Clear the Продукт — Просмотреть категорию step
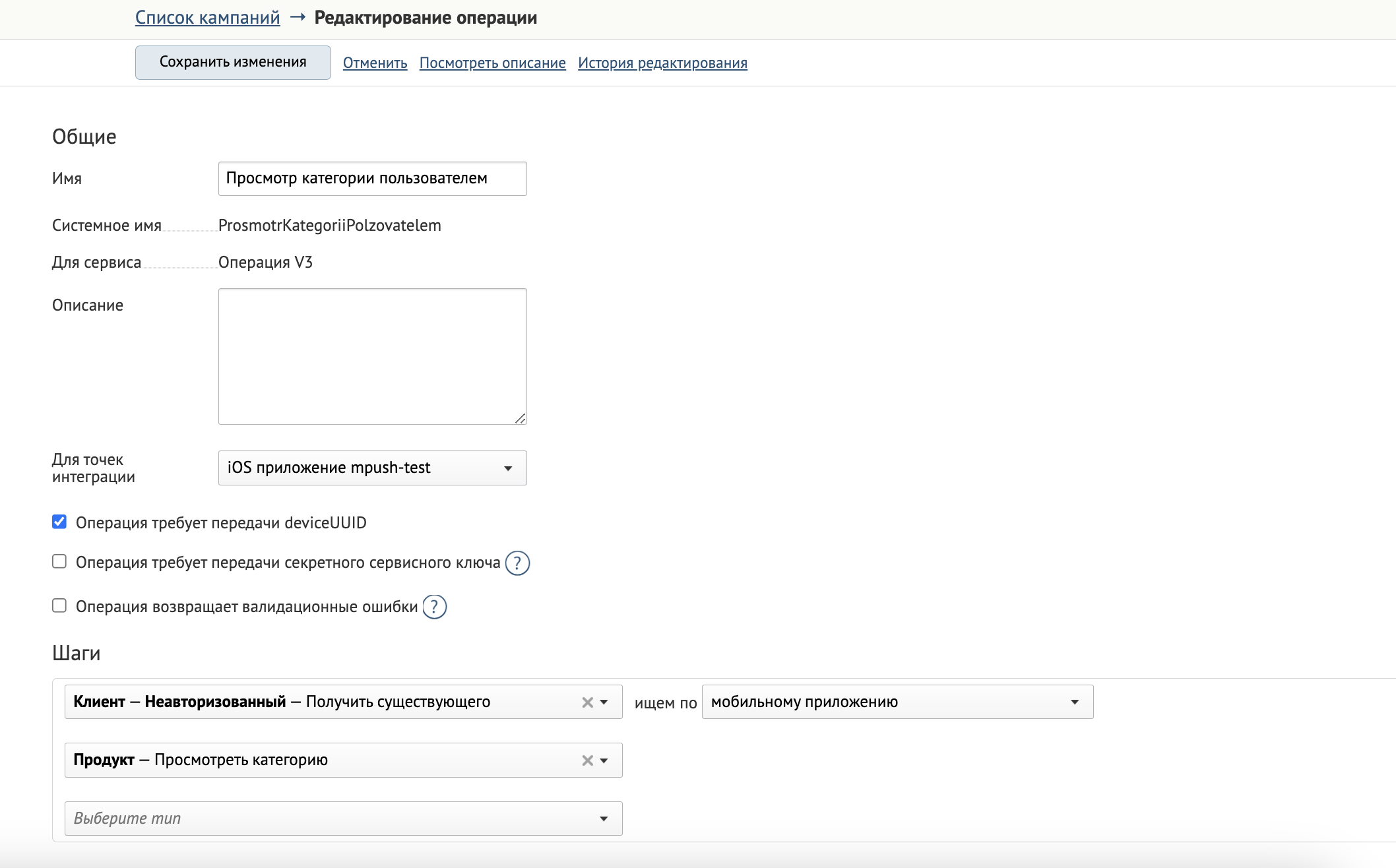This screenshot has width=1396, height=868. click(x=587, y=760)
